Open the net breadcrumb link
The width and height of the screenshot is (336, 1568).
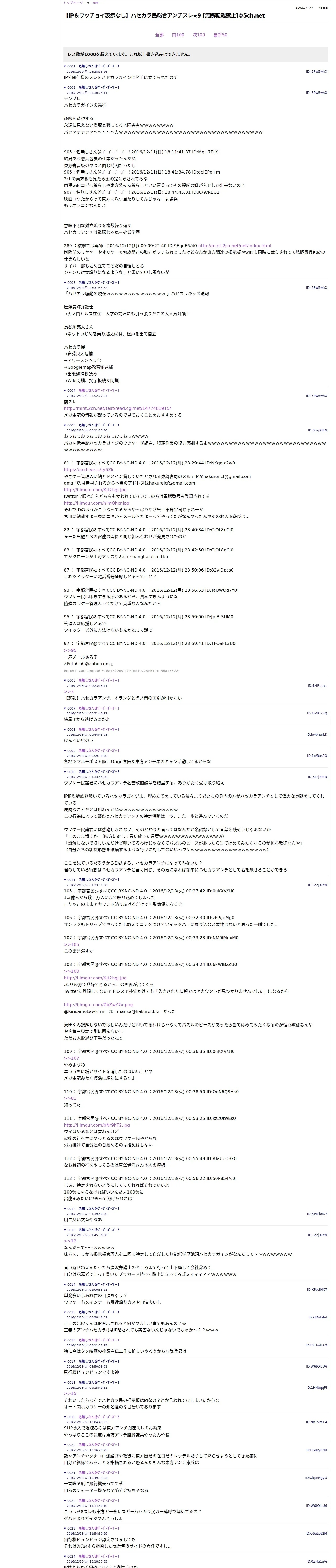point(96,3)
